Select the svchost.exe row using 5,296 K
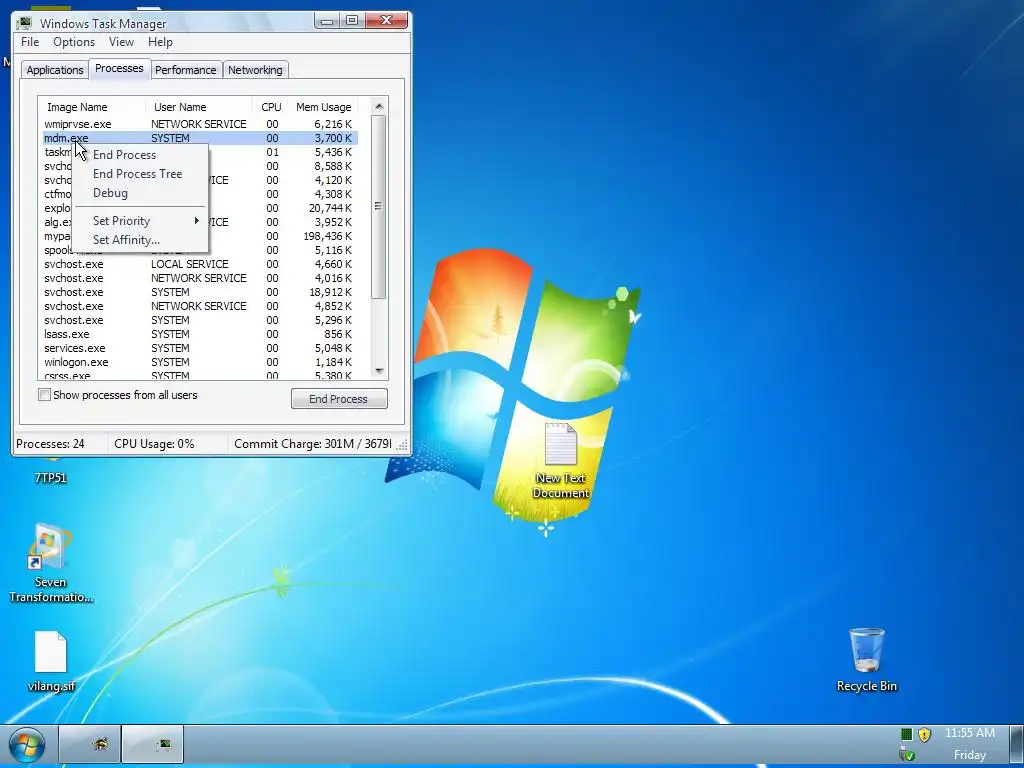The image size is (1024, 768). point(200,320)
